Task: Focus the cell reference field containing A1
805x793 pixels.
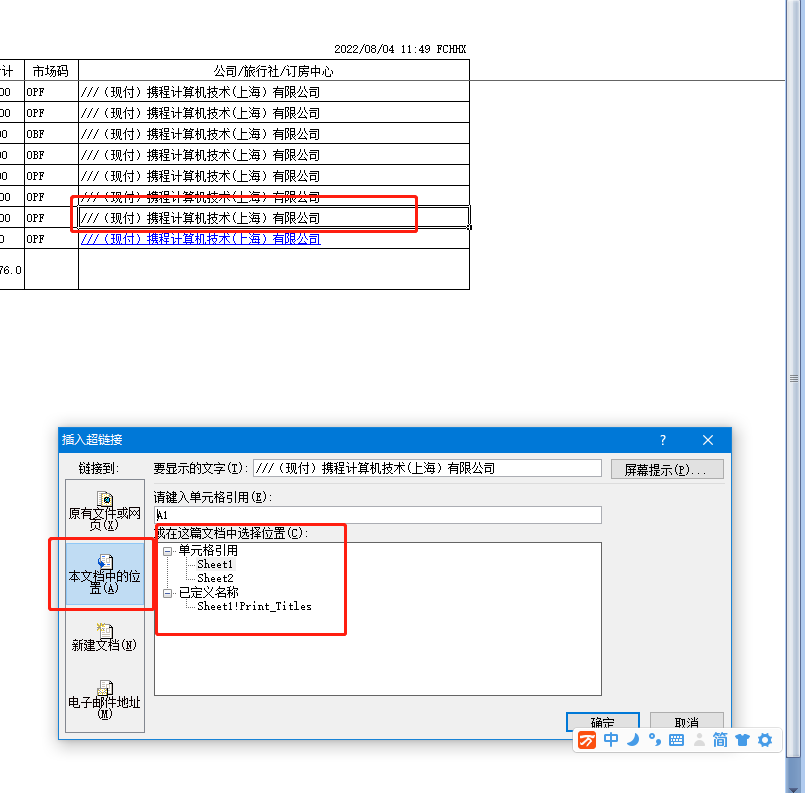Action: (378, 515)
